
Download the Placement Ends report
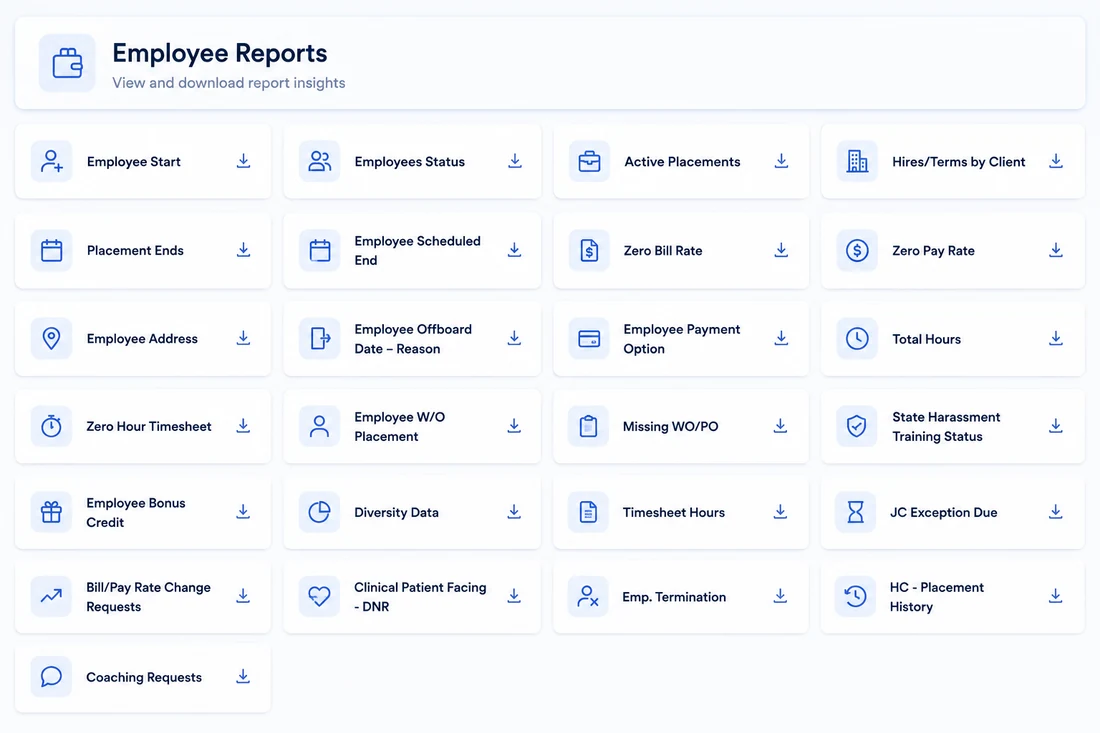coord(243,250)
